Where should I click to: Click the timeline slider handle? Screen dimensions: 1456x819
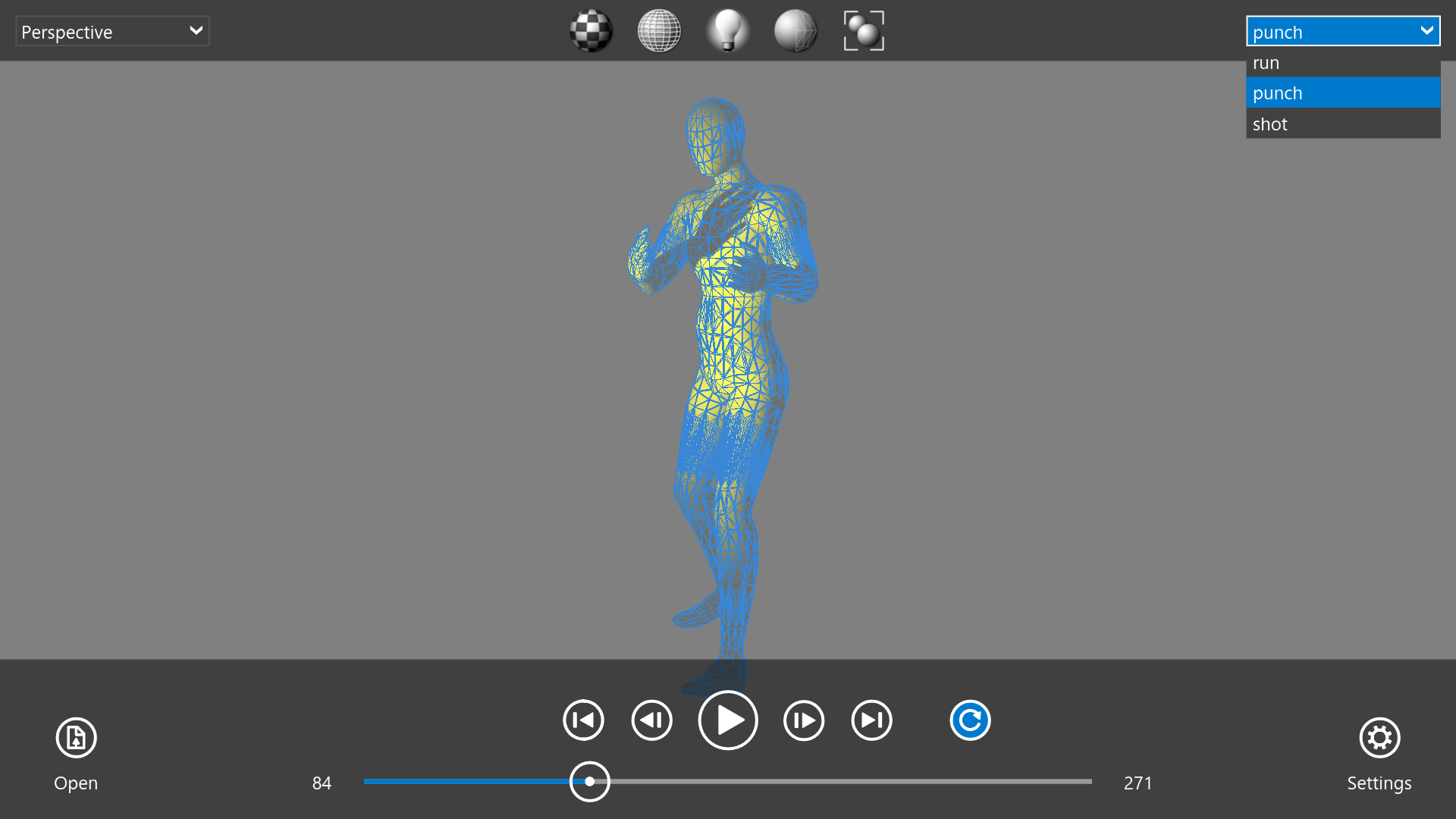click(x=589, y=781)
